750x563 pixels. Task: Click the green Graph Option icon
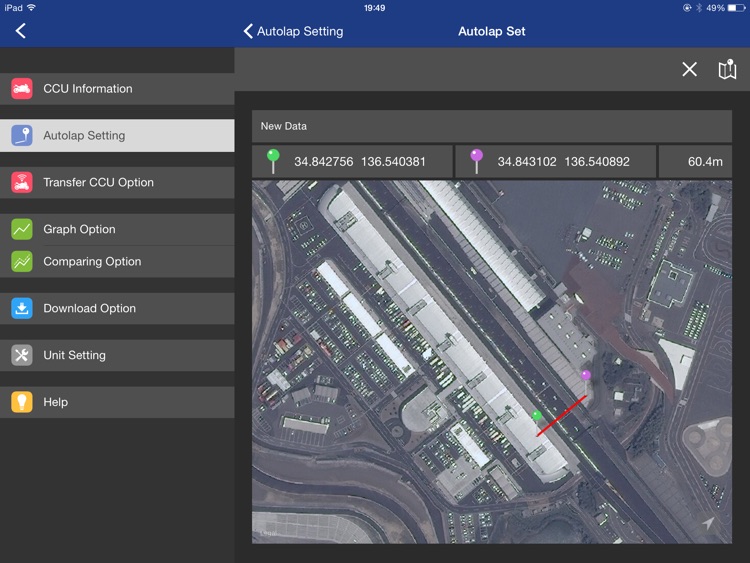tap(22, 229)
